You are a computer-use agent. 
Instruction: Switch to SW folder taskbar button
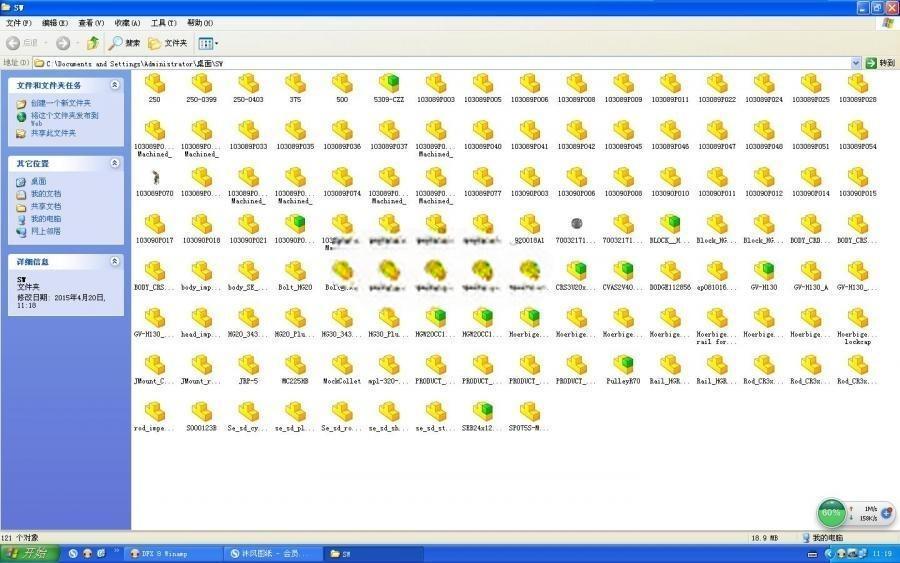[373, 554]
